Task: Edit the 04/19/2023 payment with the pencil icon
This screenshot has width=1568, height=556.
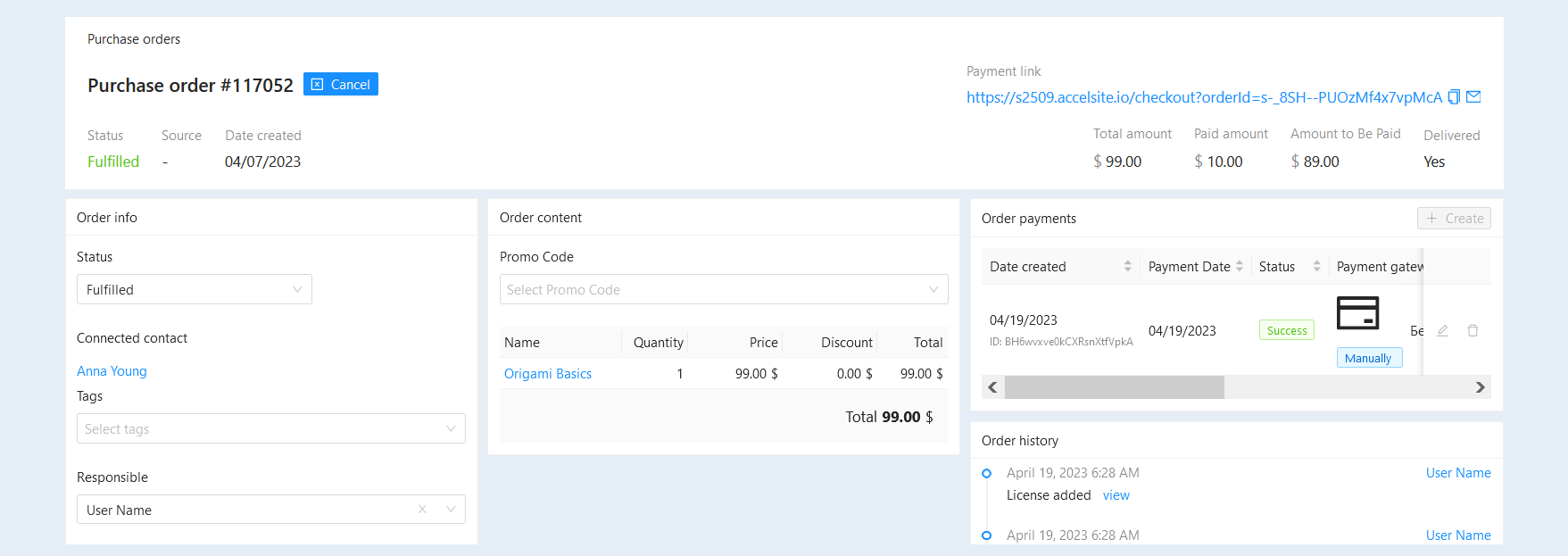Action: pos(1442,330)
